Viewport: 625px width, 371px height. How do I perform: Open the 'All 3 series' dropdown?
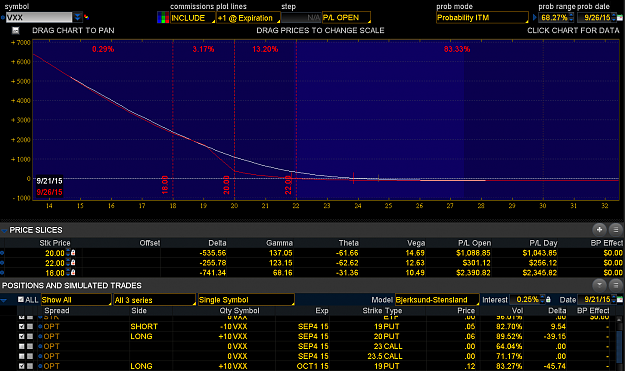tap(155, 300)
